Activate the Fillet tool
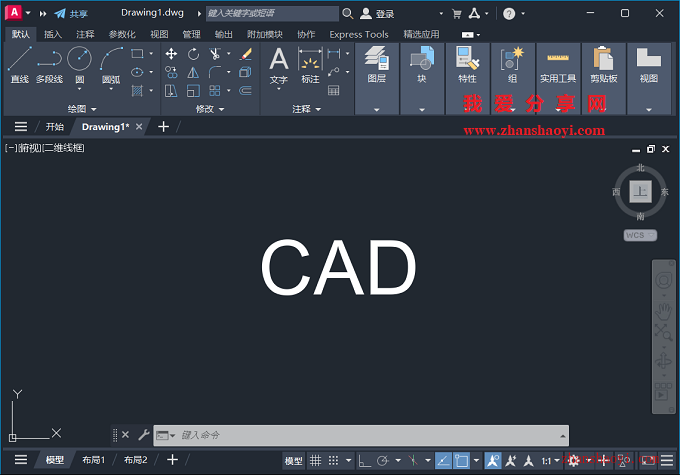This screenshot has width=680, height=475. click(x=215, y=72)
